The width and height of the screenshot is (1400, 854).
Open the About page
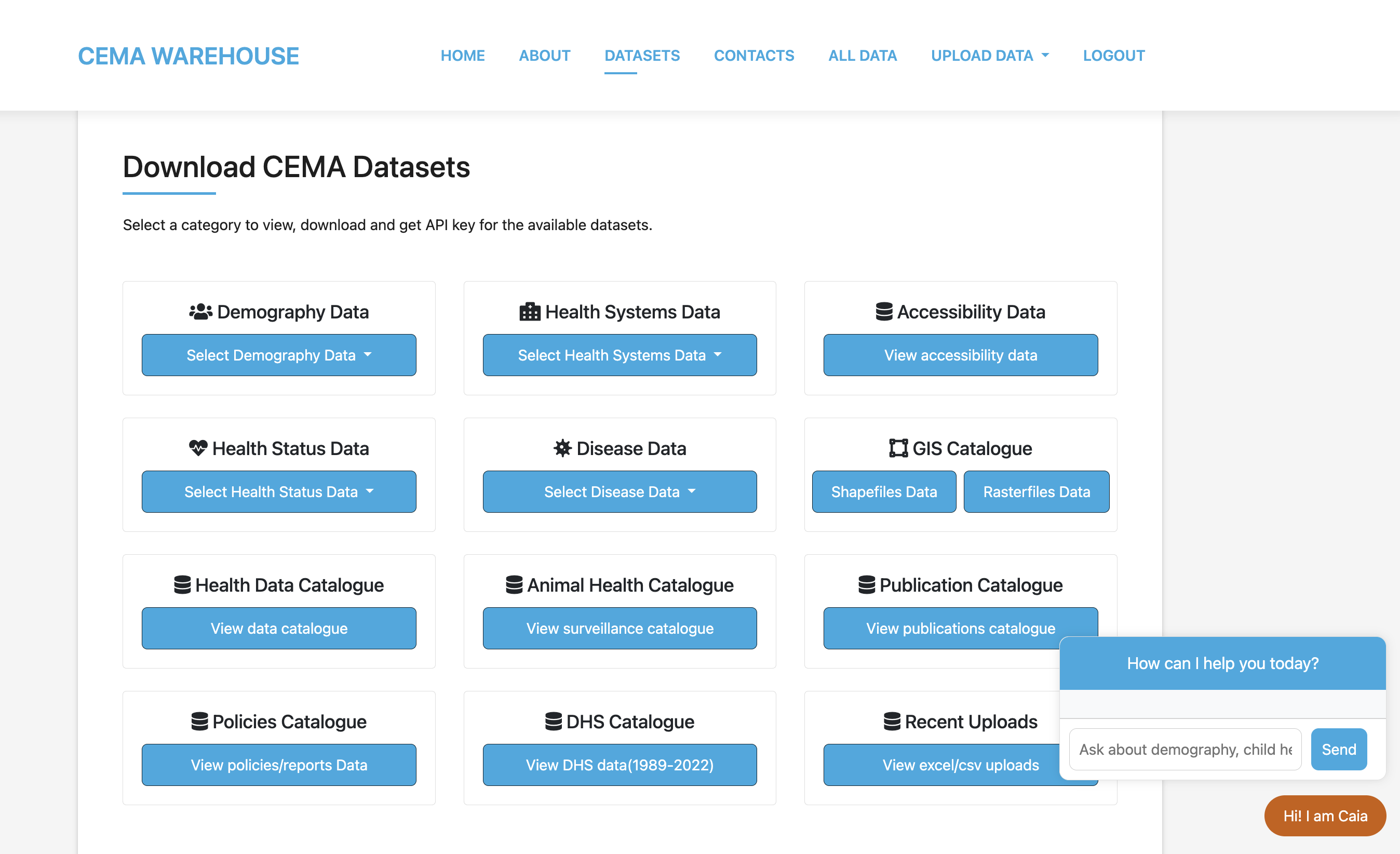pos(544,55)
